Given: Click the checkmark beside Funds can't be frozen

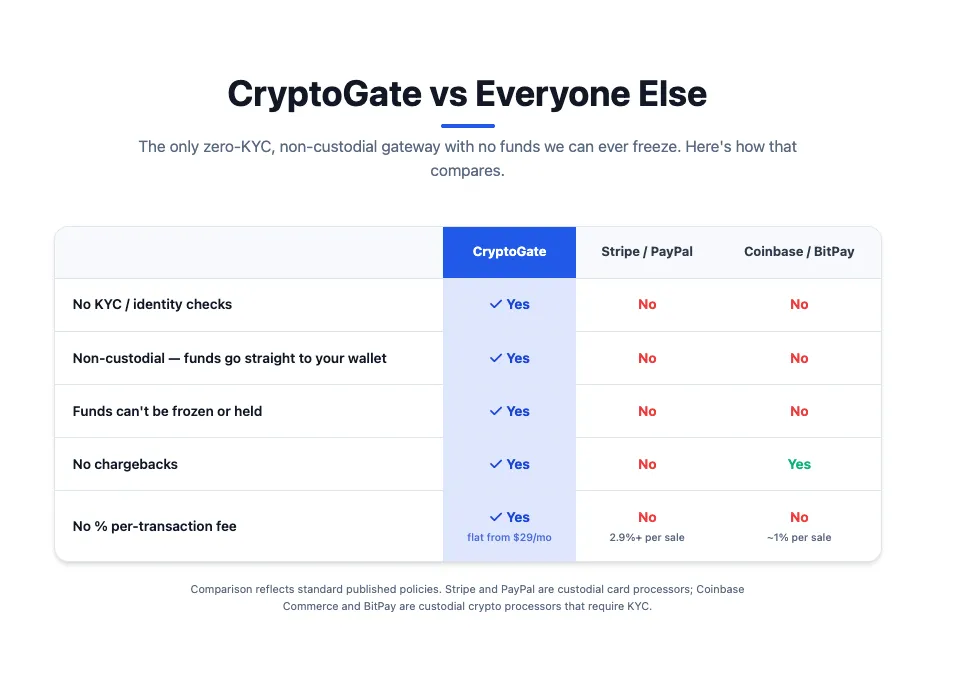Looking at the screenshot, I should point(496,411).
